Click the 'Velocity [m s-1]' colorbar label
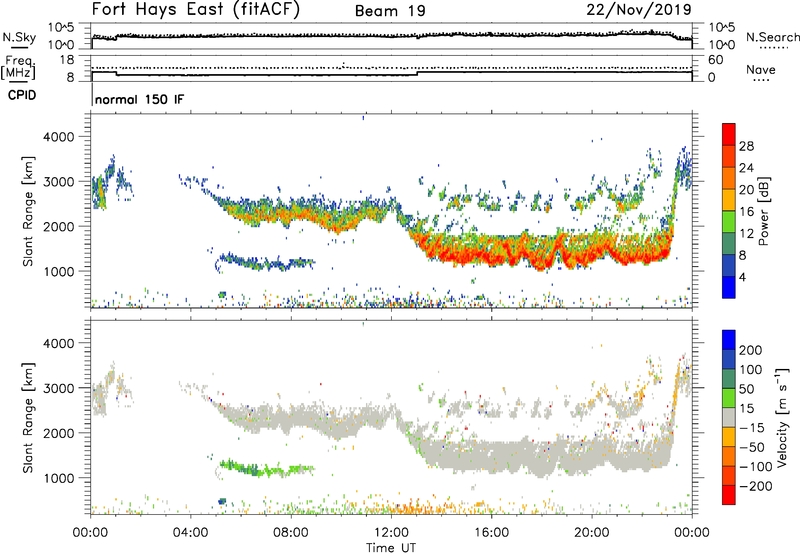Image resolution: width=800 pixels, height=554 pixels. 782,417
